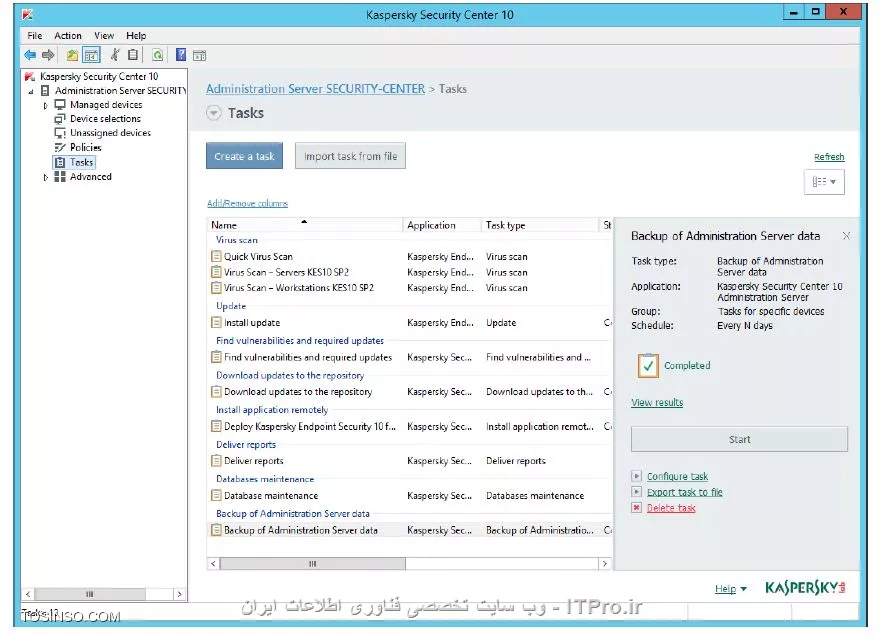The width and height of the screenshot is (882, 638).
Task: Click the Import task from file button
Action: click(x=350, y=156)
